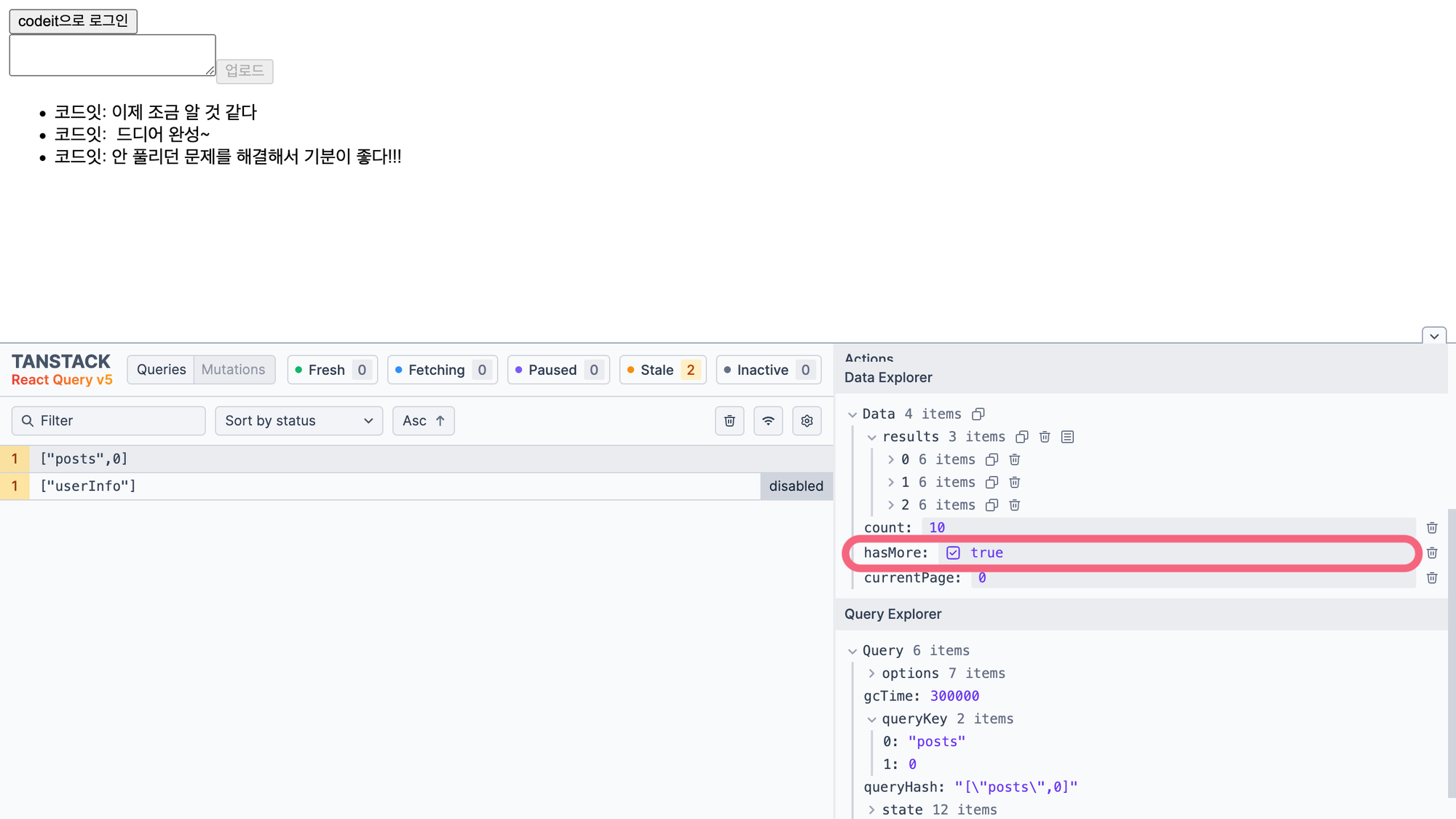
Task: Open devtools settings gear icon
Action: tap(807, 421)
